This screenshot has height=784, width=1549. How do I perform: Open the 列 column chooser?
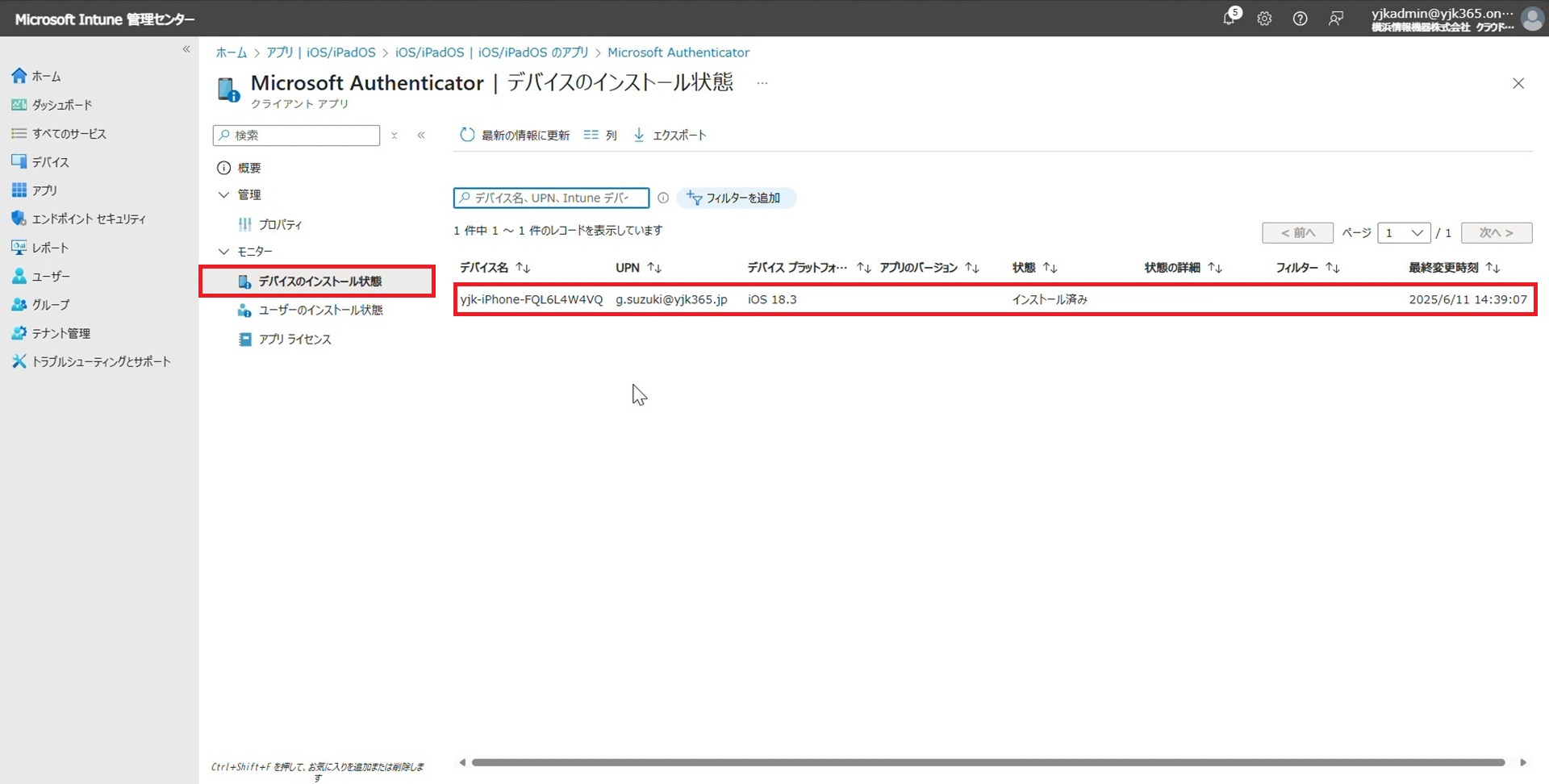[600, 136]
